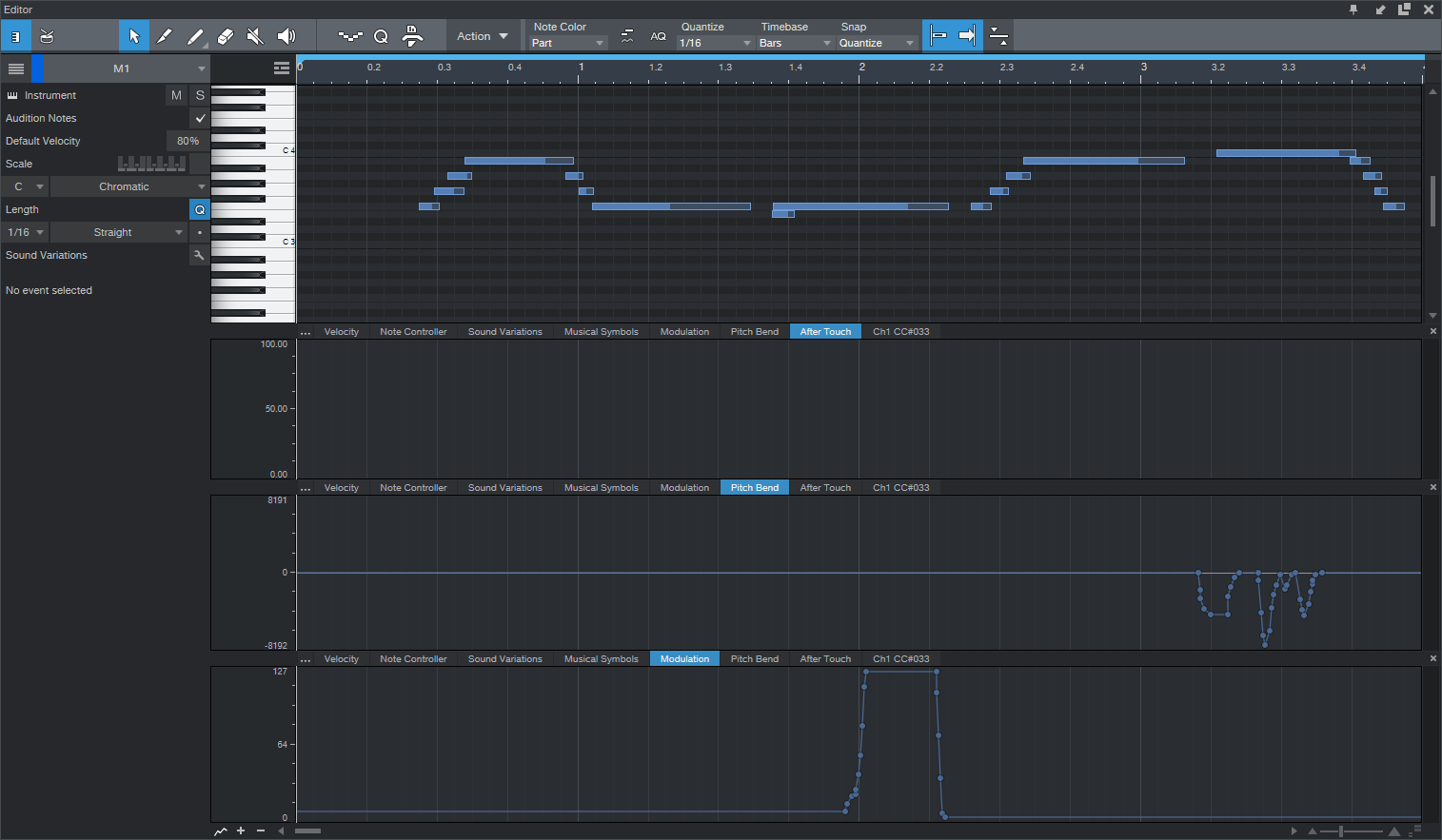Select Modulation tab in the Pitch Bend lane
The width and height of the screenshot is (1442, 840).
tap(685, 488)
